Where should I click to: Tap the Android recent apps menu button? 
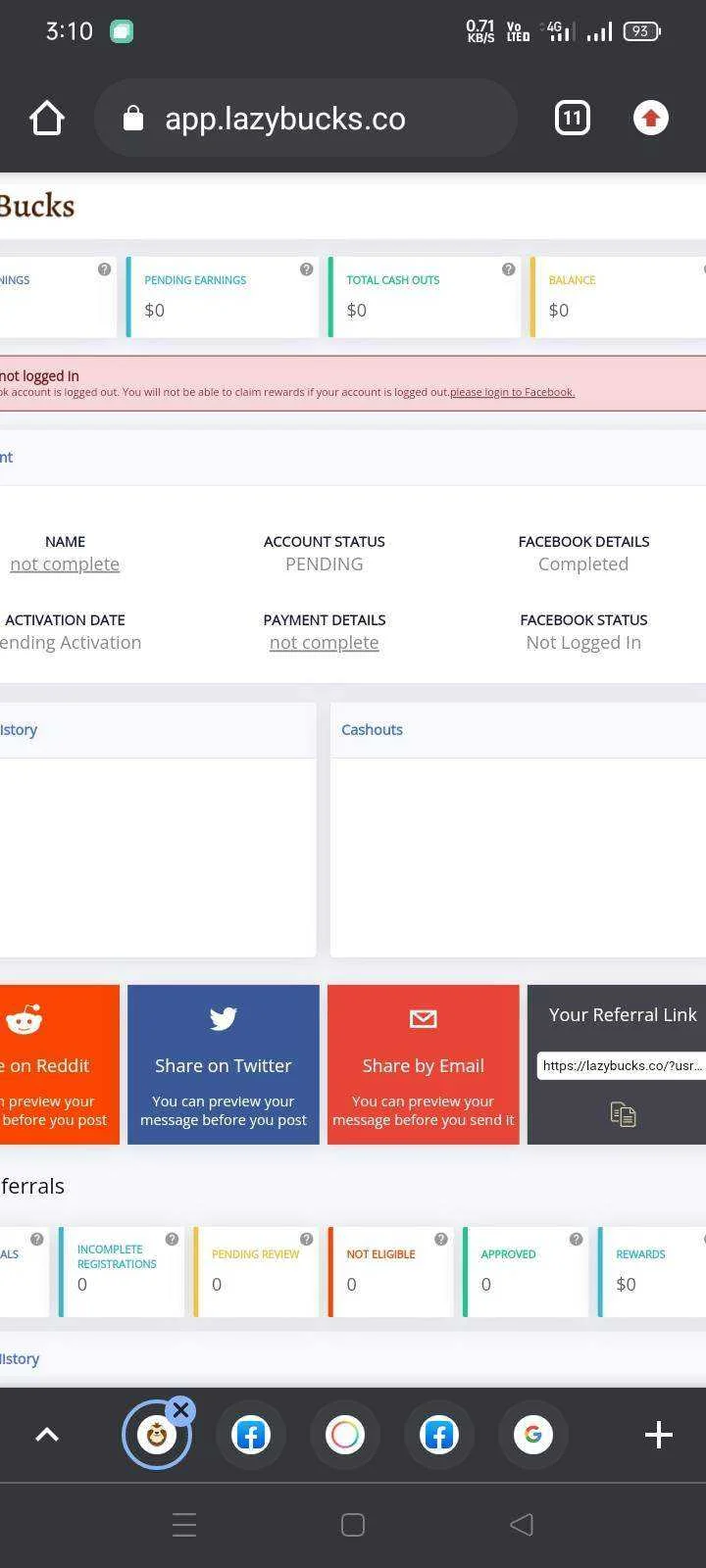184,1525
